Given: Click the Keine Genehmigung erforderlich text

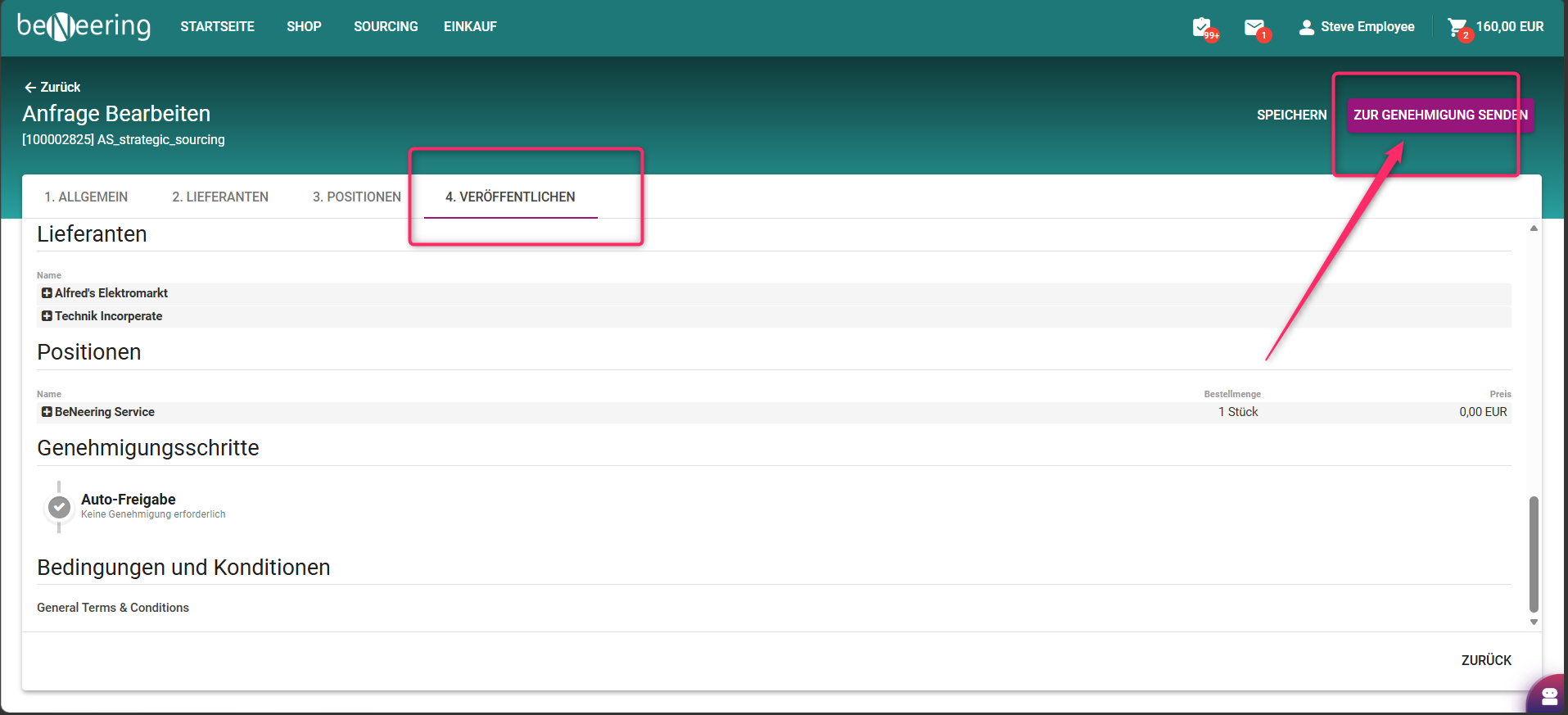Looking at the screenshot, I should pyautogui.click(x=153, y=514).
